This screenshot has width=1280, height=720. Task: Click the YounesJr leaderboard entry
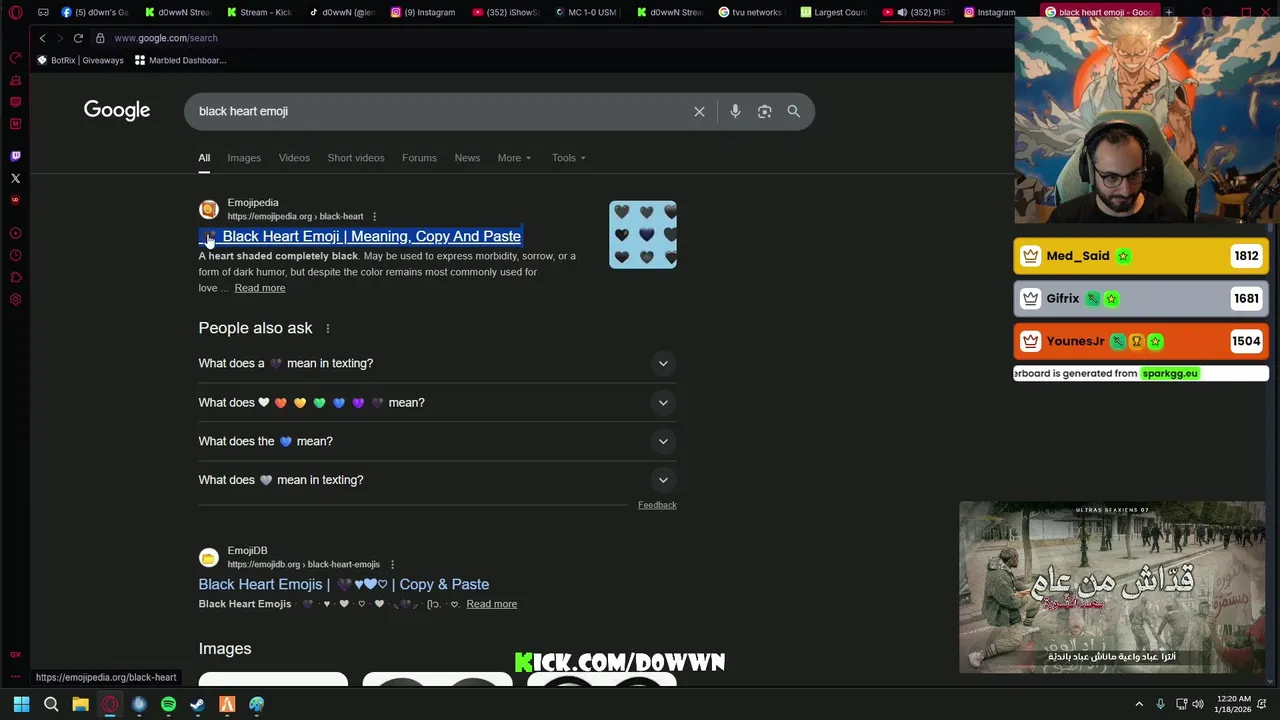coord(1141,341)
